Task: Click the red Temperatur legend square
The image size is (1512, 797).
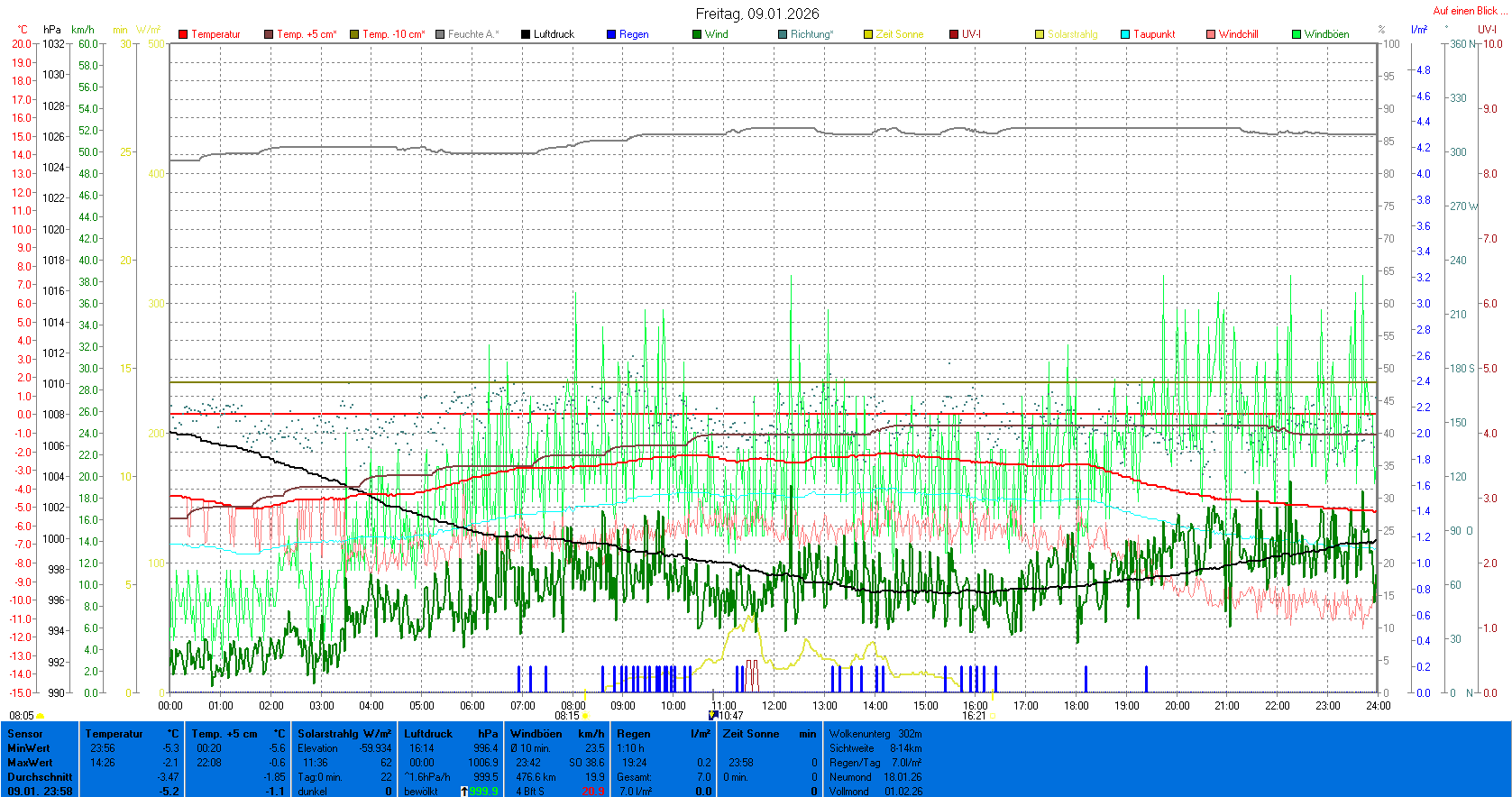Action: click(x=183, y=34)
